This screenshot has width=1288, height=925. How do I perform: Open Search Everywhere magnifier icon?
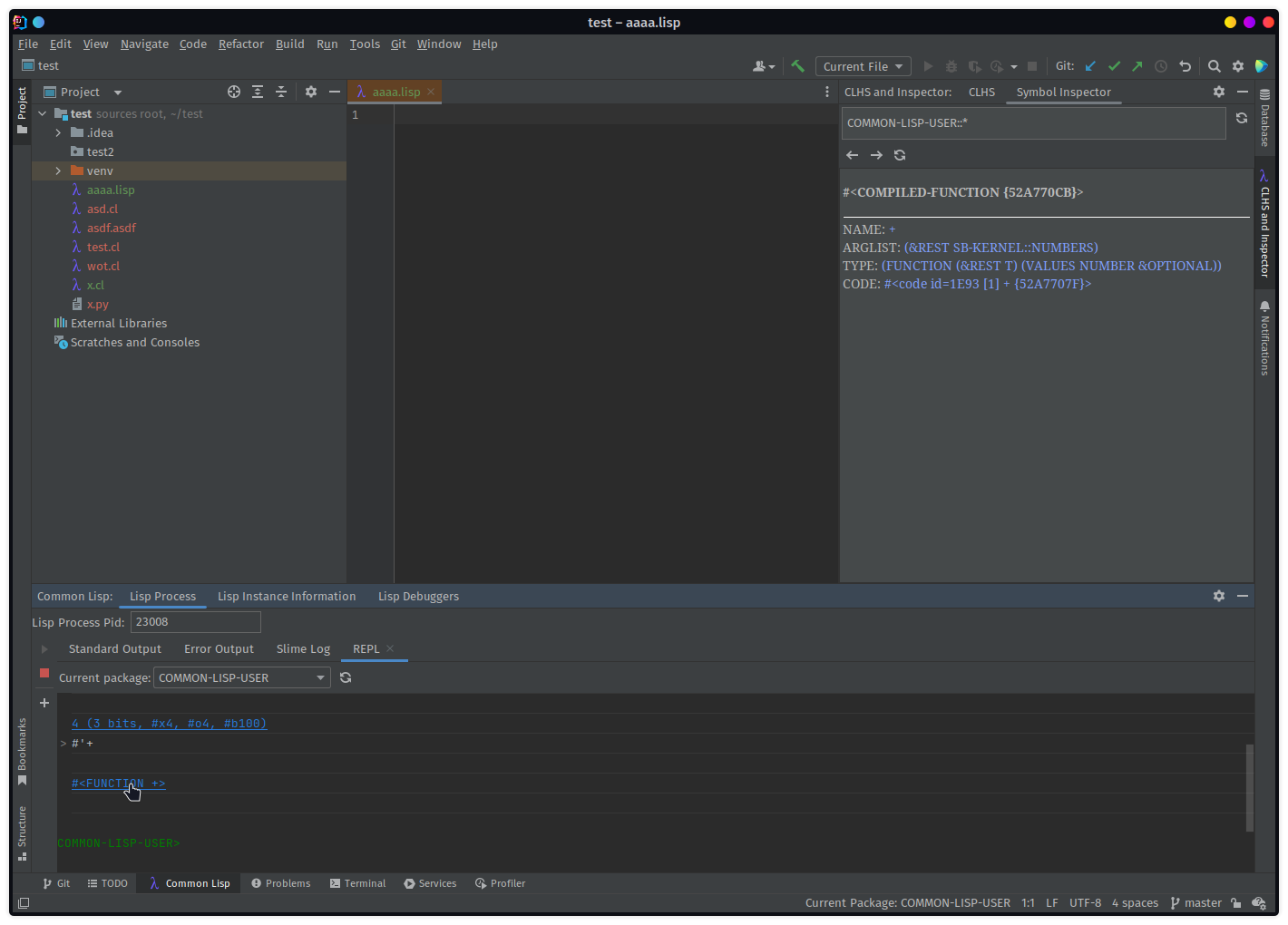pos(1214,66)
